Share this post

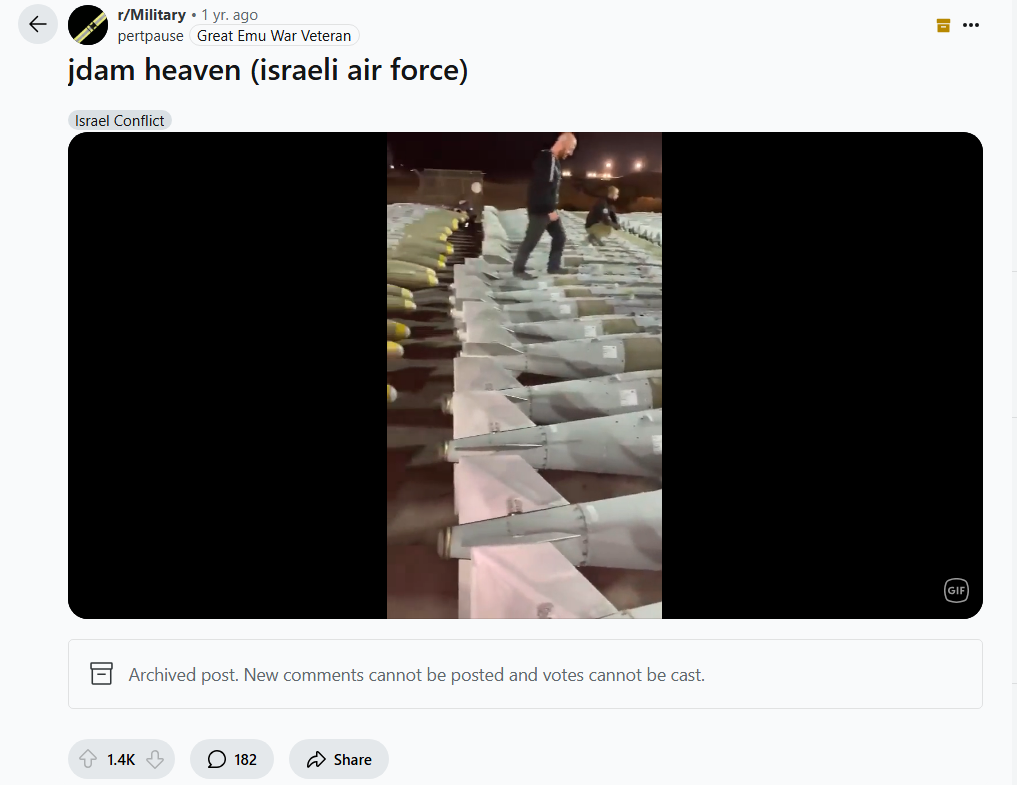[339, 759]
